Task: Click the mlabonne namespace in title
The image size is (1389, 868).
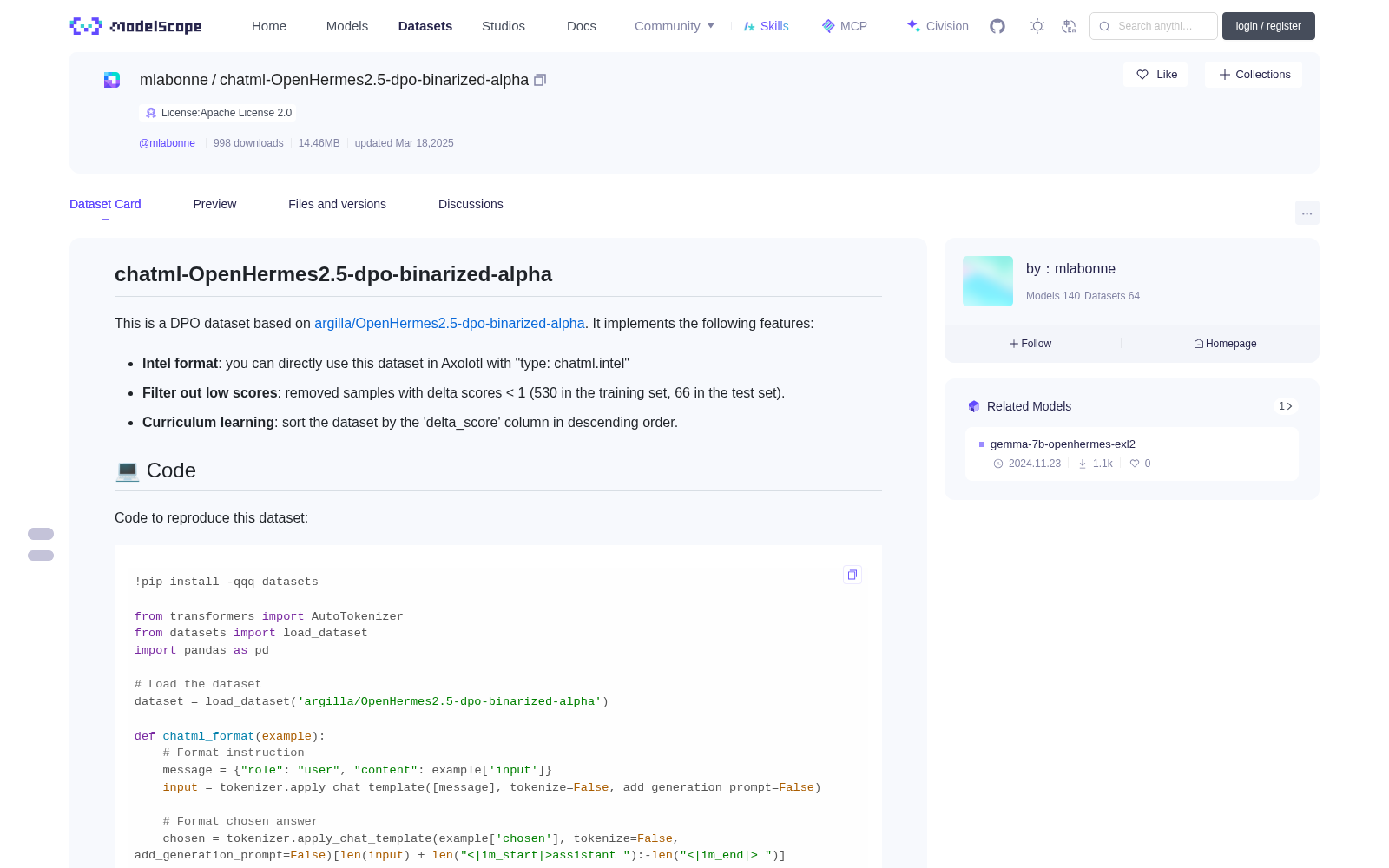Action: [174, 80]
